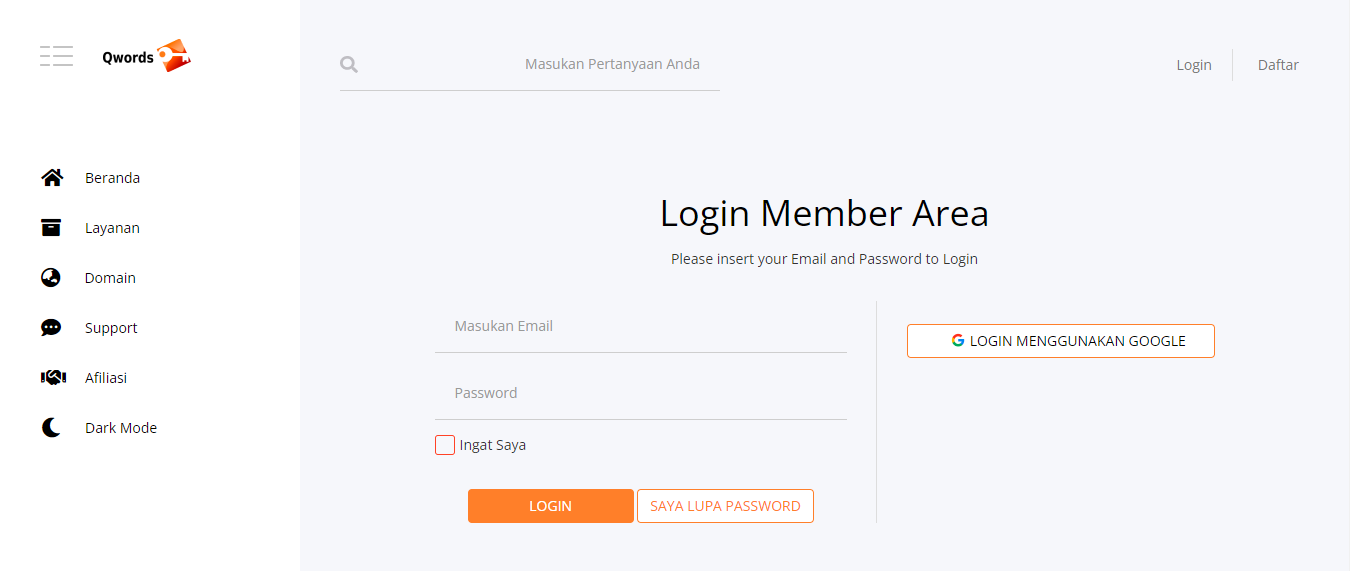Click the Domain globe icon

point(51,278)
